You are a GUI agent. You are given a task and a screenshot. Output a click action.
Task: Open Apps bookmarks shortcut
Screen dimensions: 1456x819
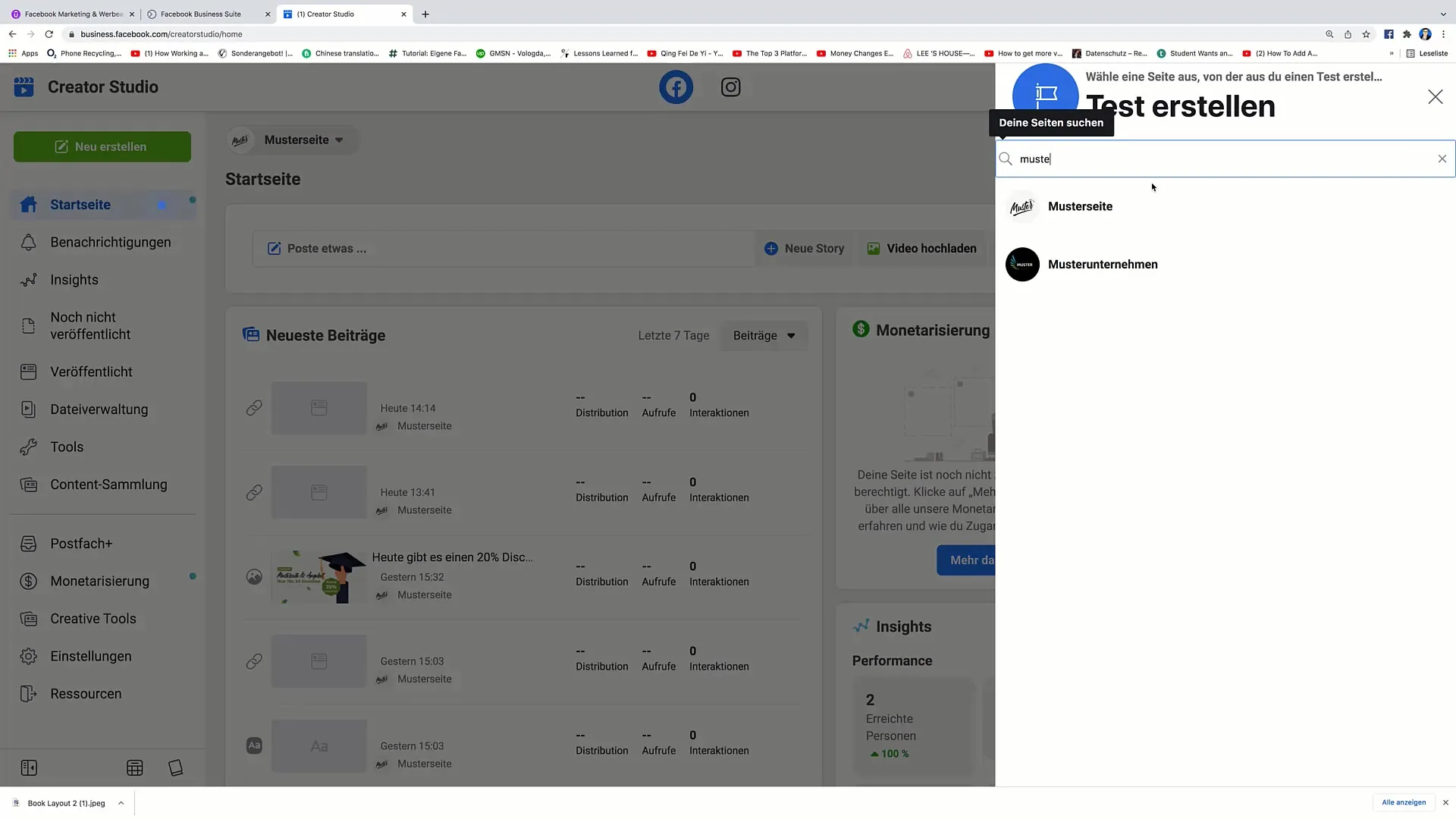(x=24, y=53)
